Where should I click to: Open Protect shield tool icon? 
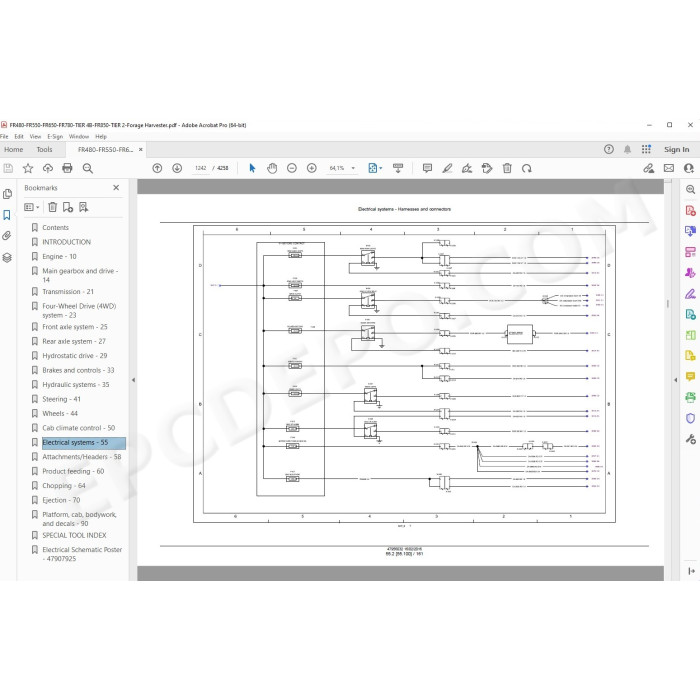(690, 418)
